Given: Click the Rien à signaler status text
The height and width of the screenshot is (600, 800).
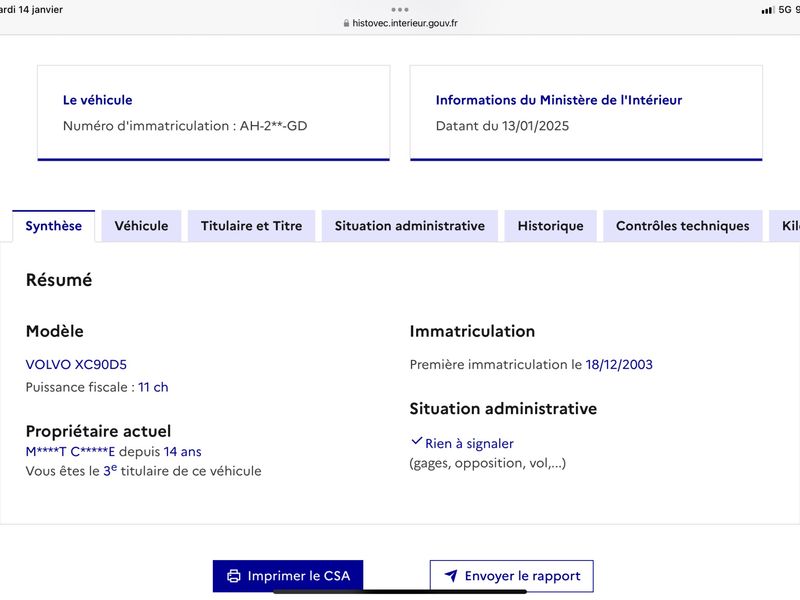Looking at the screenshot, I should pyautogui.click(x=469, y=444).
